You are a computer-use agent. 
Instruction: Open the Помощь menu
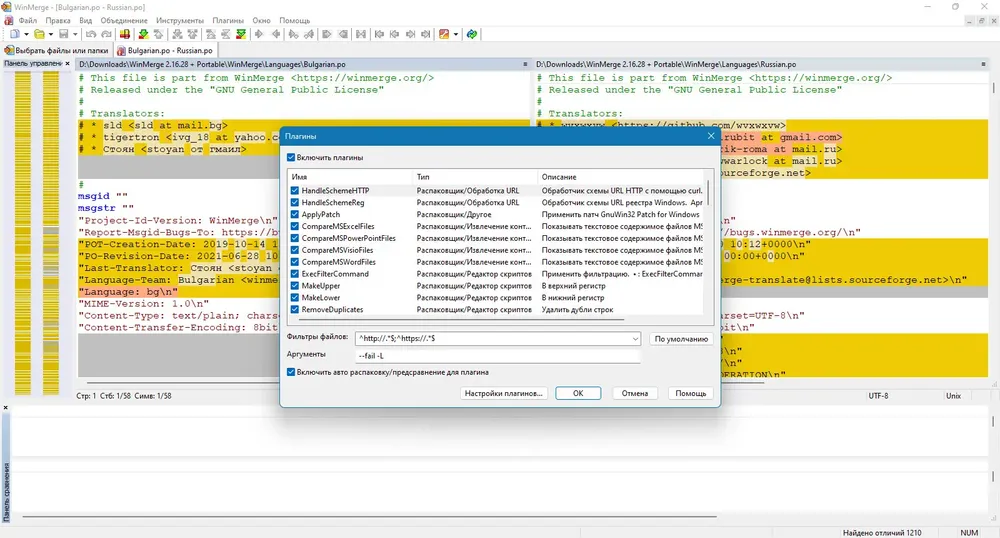tap(295, 20)
